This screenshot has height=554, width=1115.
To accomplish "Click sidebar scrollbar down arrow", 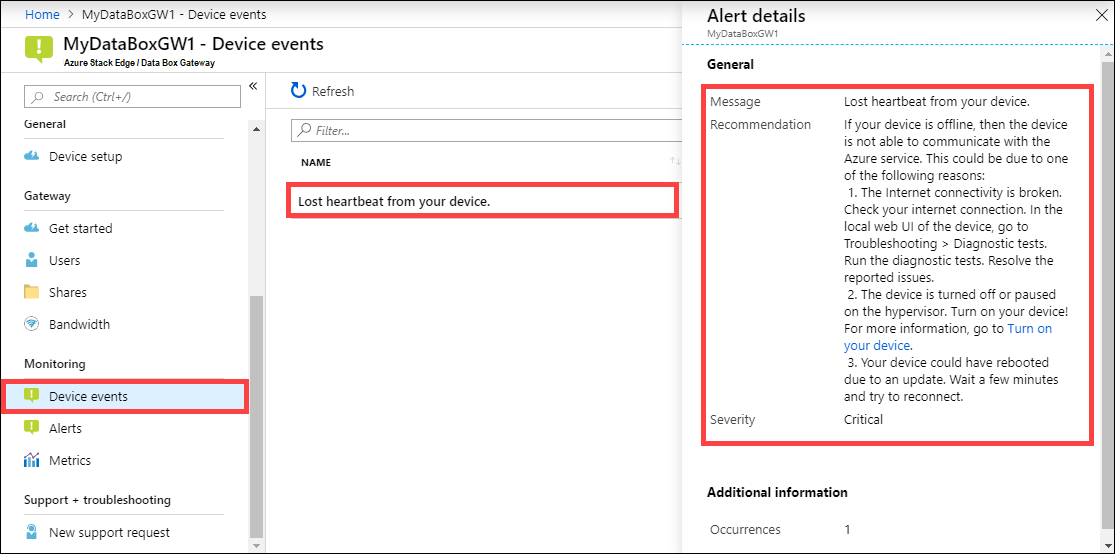I will tap(256, 545).
